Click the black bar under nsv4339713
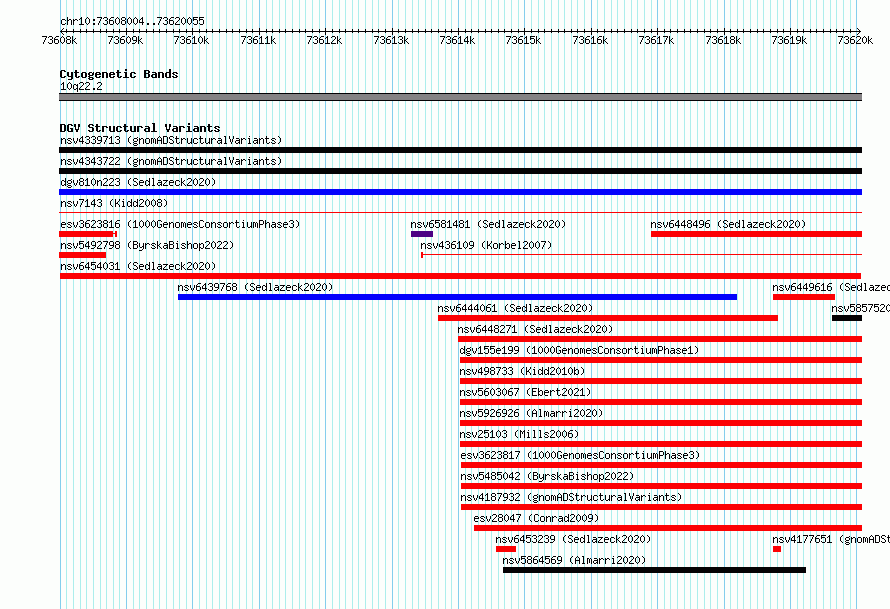Screen dimensions: 890x609 pyautogui.click(x=460, y=150)
